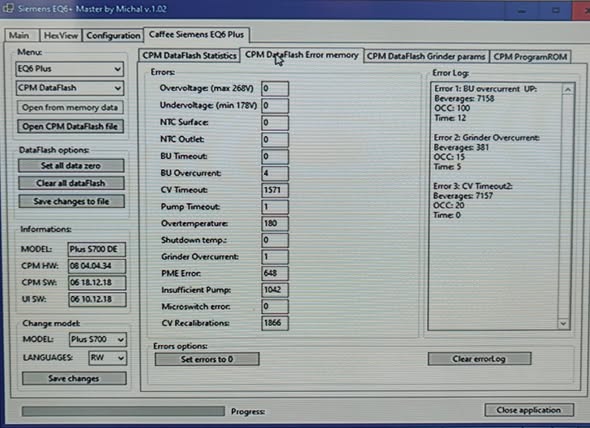
Task: Click the Error Log scroll up arrow
Action: 568,90
